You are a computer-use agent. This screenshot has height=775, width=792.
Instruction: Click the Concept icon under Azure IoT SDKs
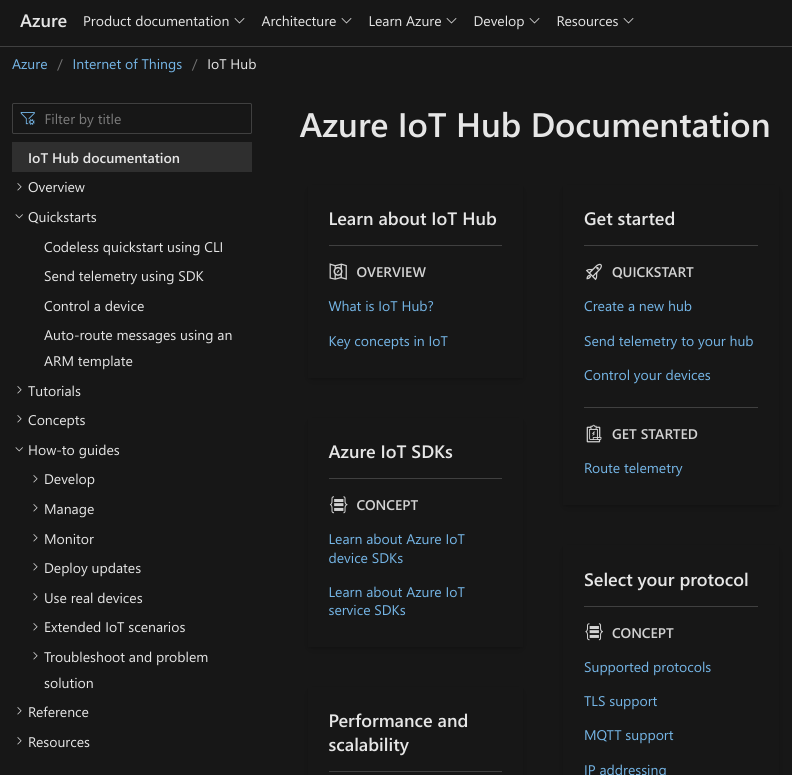(x=338, y=505)
